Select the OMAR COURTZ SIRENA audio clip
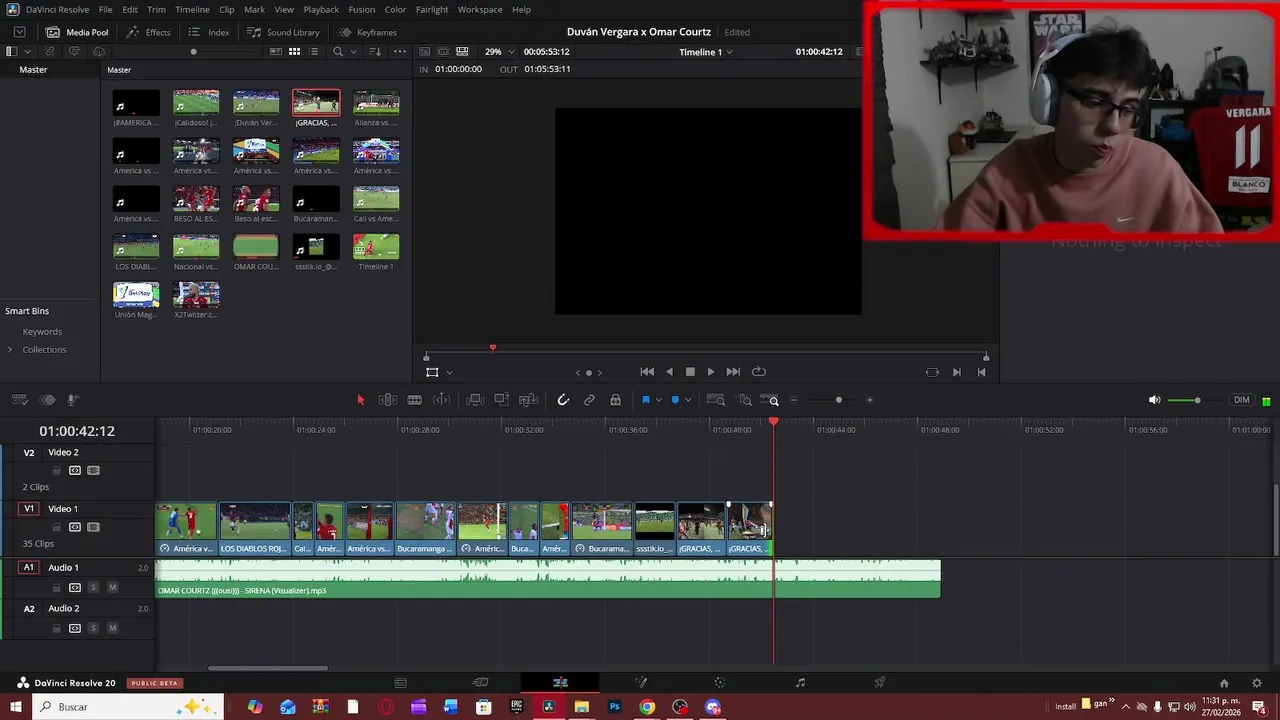 point(548,579)
